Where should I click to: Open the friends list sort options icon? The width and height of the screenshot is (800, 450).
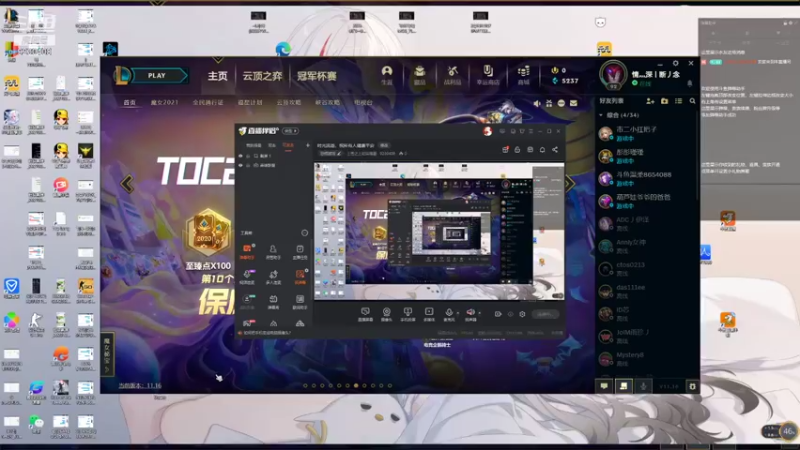coord(679,101)
